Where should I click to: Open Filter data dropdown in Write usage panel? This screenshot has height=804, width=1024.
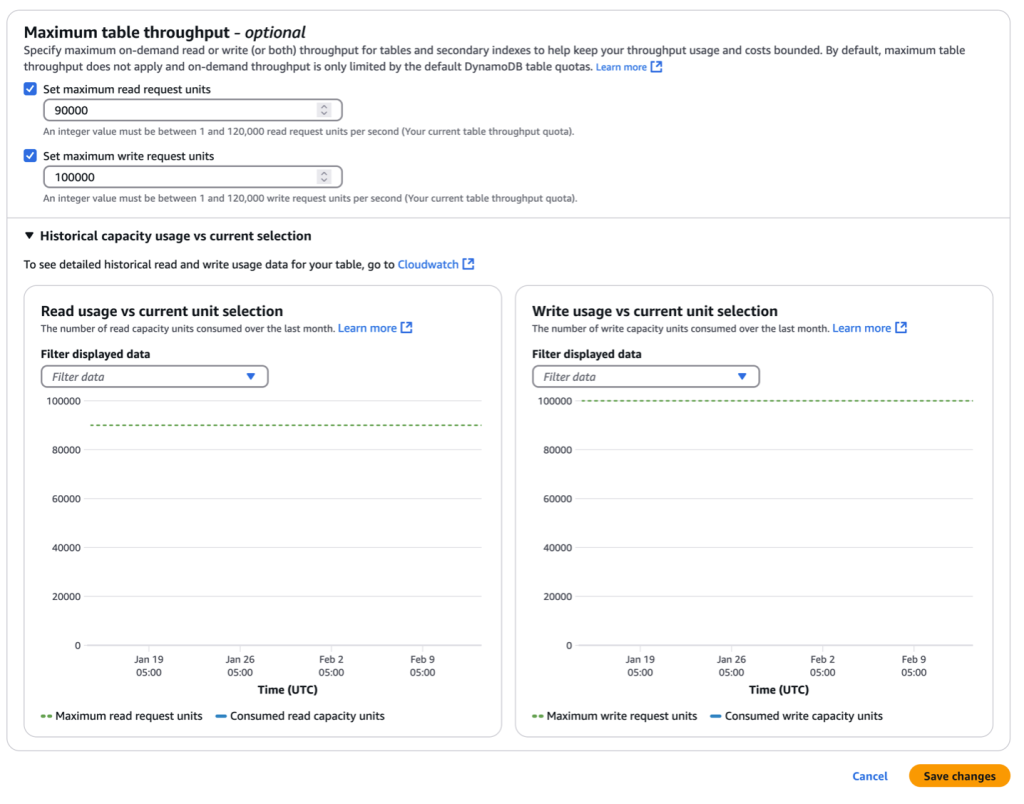pos(646,377)
